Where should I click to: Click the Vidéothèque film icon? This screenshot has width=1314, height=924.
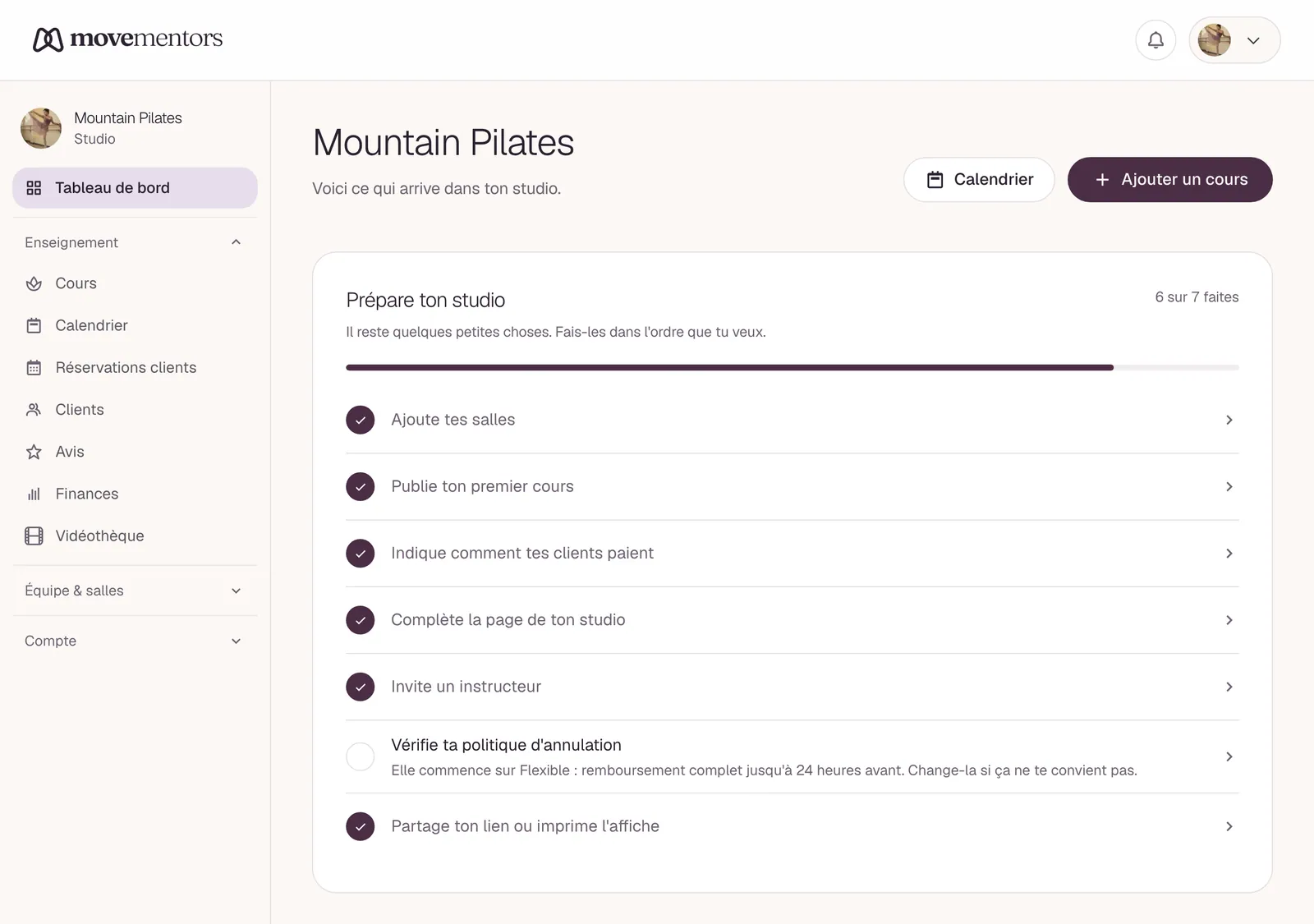coord(34,536)
